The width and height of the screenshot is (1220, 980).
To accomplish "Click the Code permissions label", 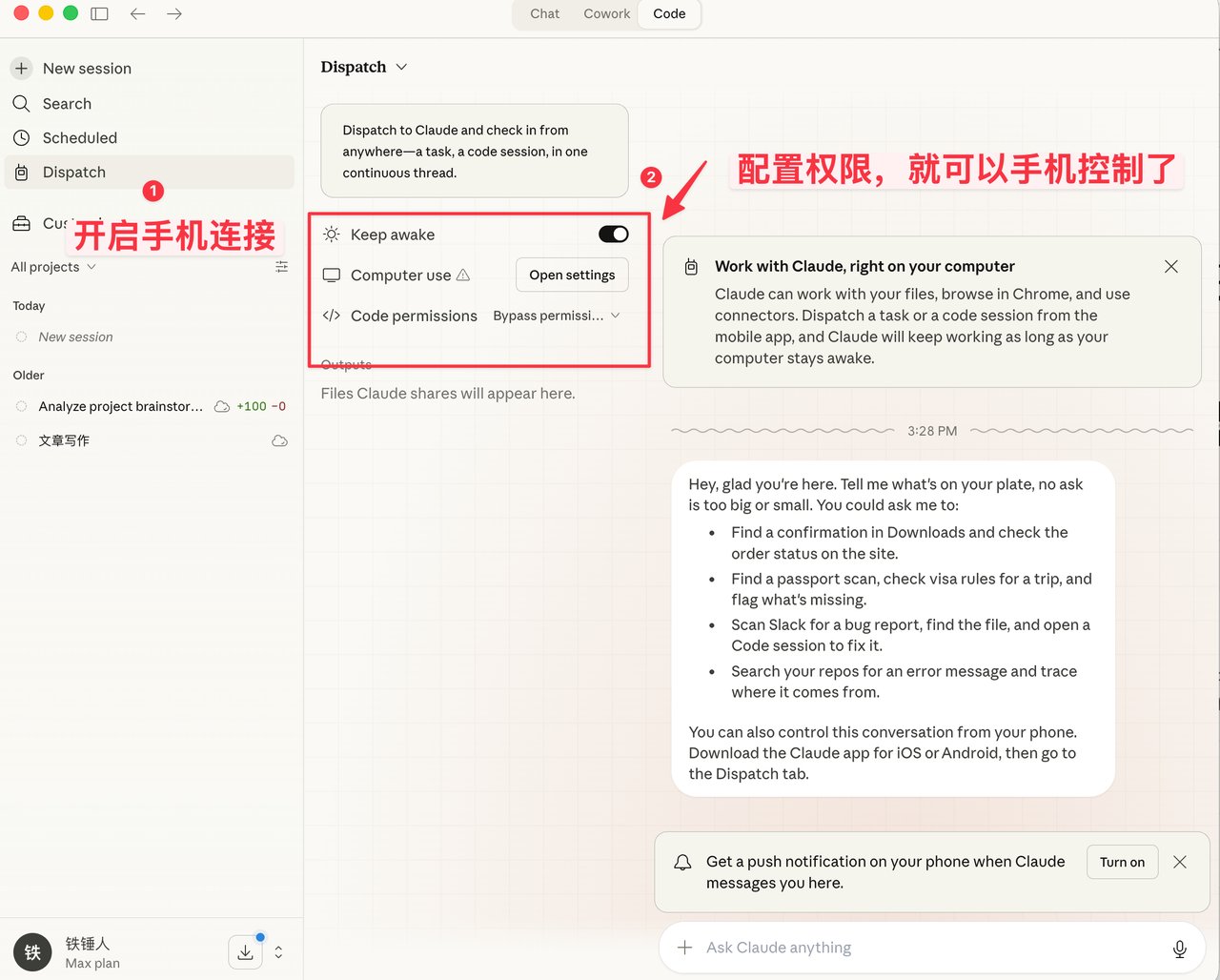I will [414, 316].
